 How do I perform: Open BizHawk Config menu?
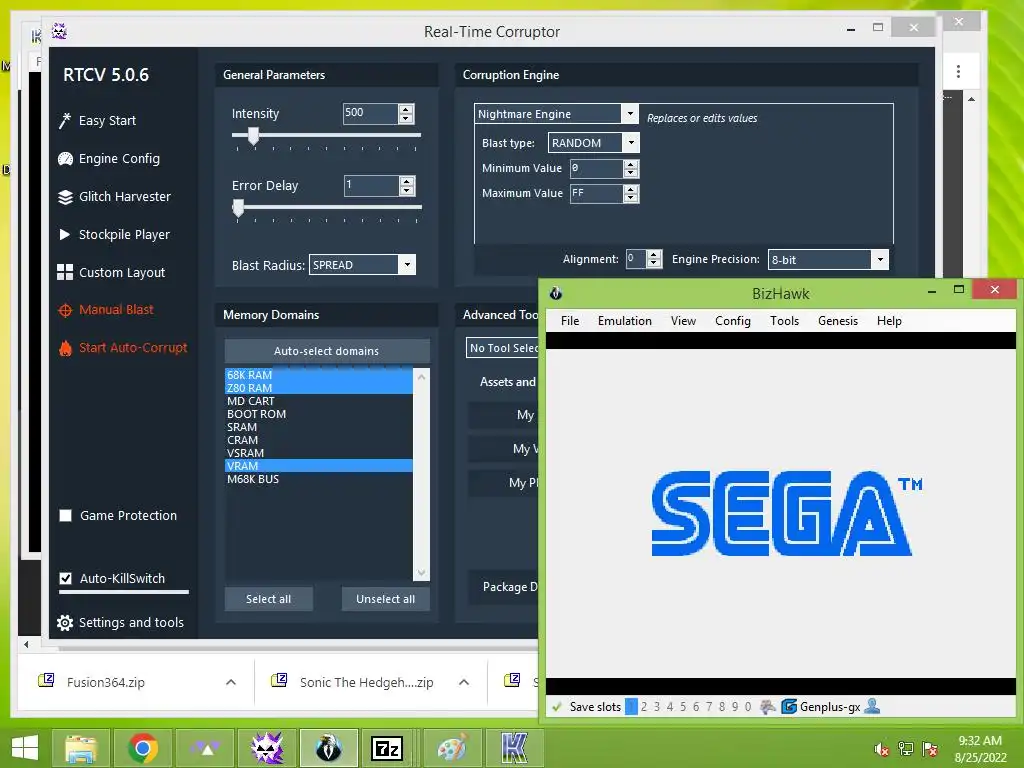733,321
